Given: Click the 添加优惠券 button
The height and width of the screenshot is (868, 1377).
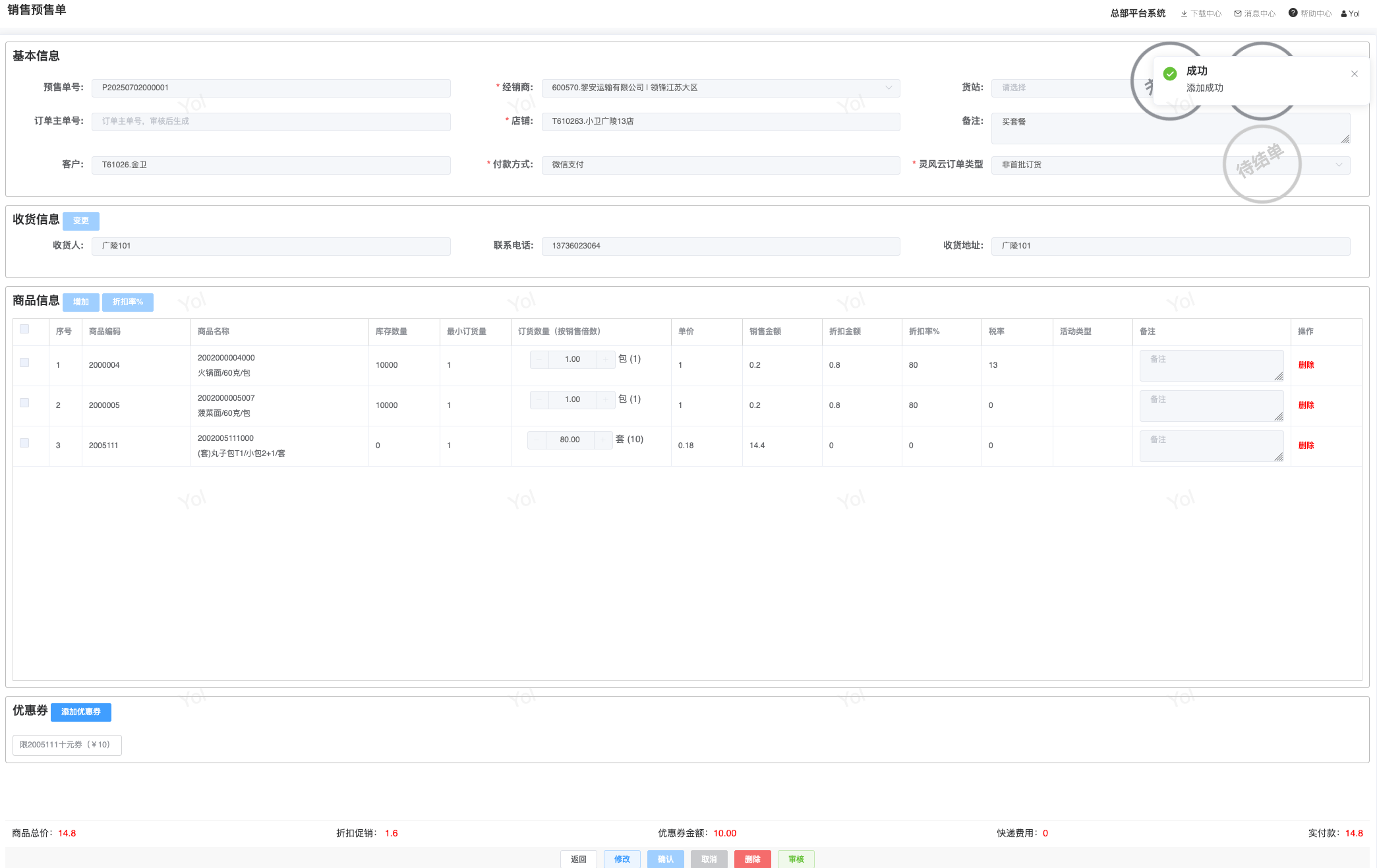Looking at the screenshot, I should point(81,712).
